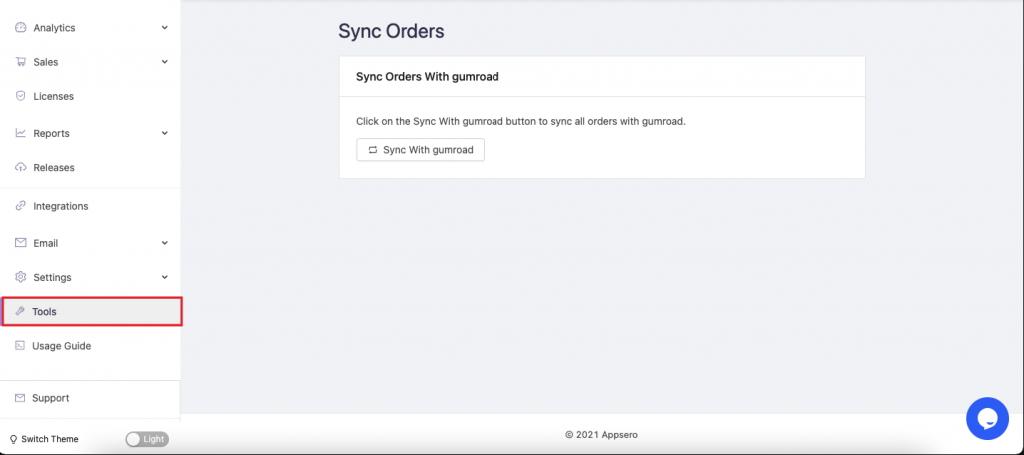
Task: Click the Licenses shield icon
Action: [20, 96]
